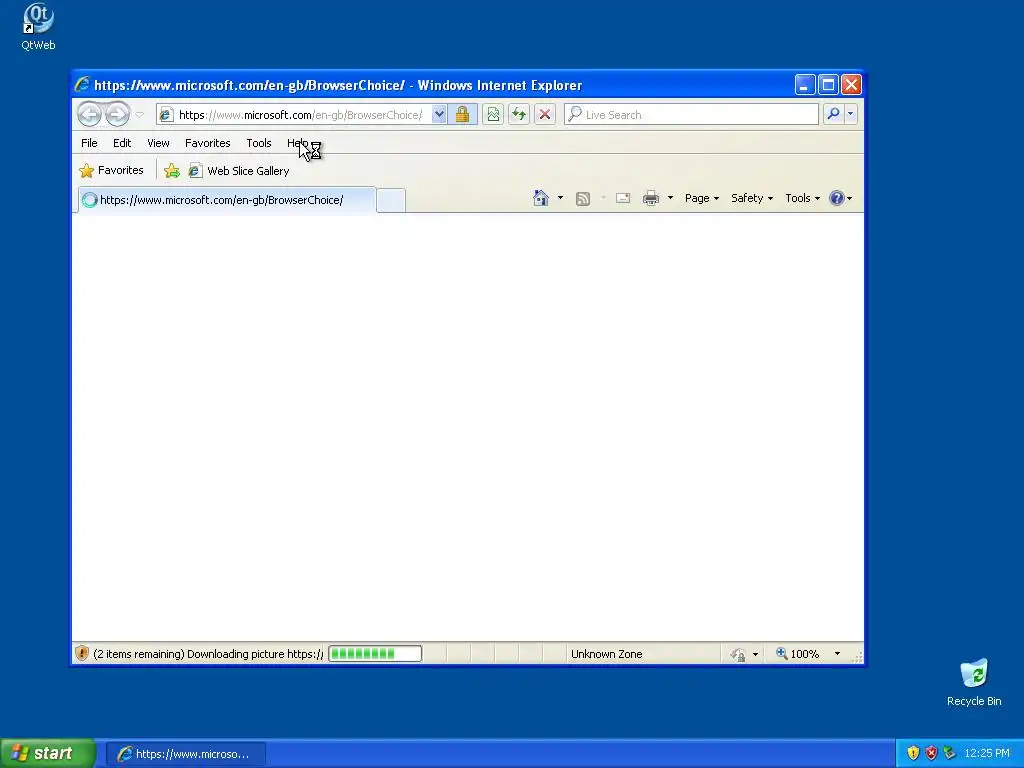The height and width of the screenshot is (768, 1024).
Task: Open the View menu
Action: pyautogui.click(x=158, y=143)
